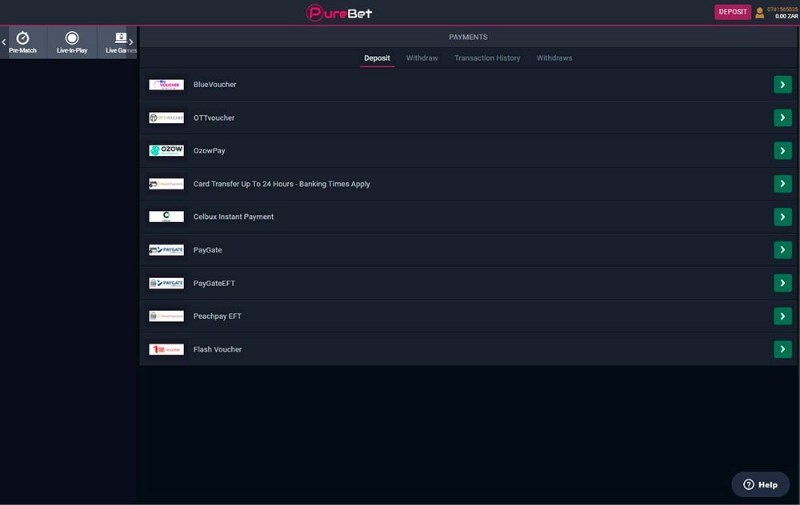Expand OTTvoucher with green arrow
Screen dimensions: 800x505
(783, 118)
